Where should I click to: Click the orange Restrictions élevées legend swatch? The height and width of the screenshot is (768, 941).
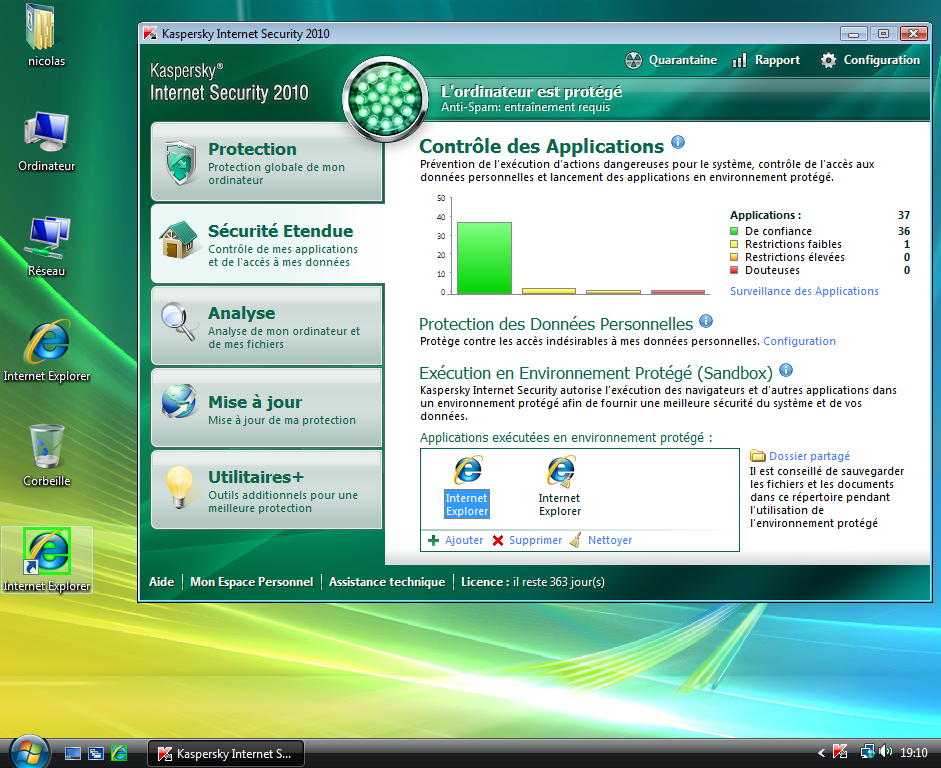click(x=734, y=257)
